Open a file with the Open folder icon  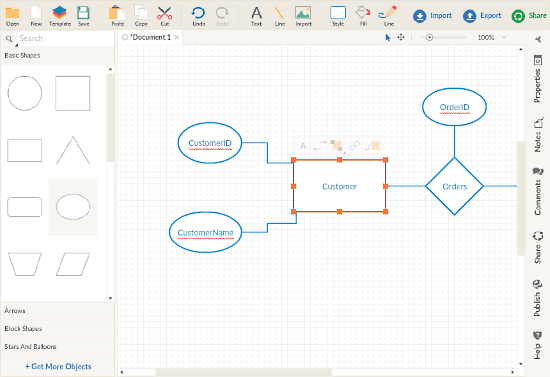(12, 16)
